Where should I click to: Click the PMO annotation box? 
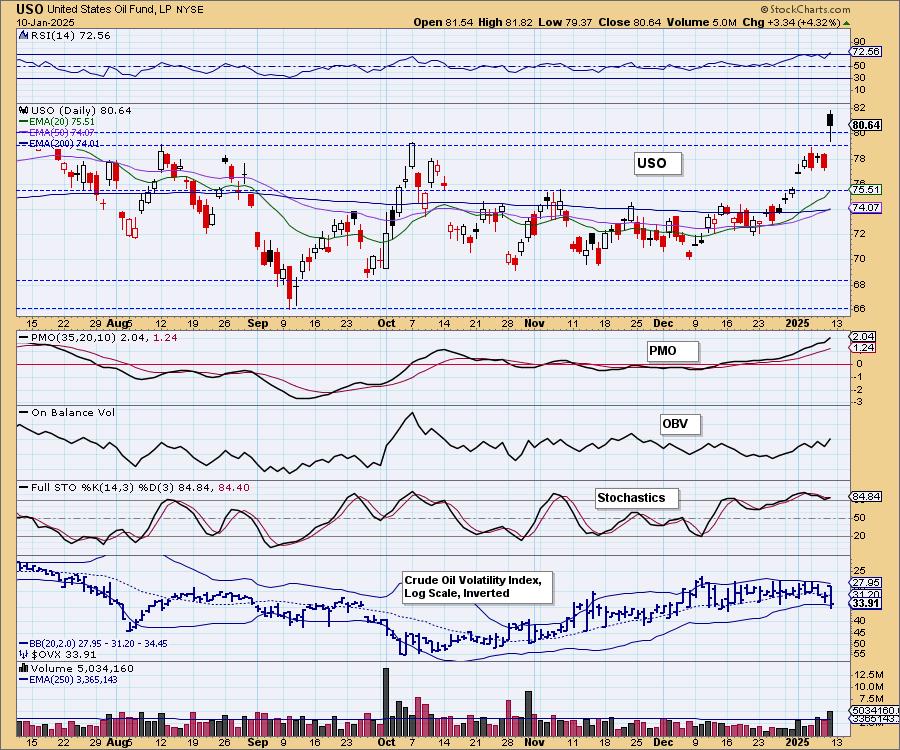tap(672, 351)
